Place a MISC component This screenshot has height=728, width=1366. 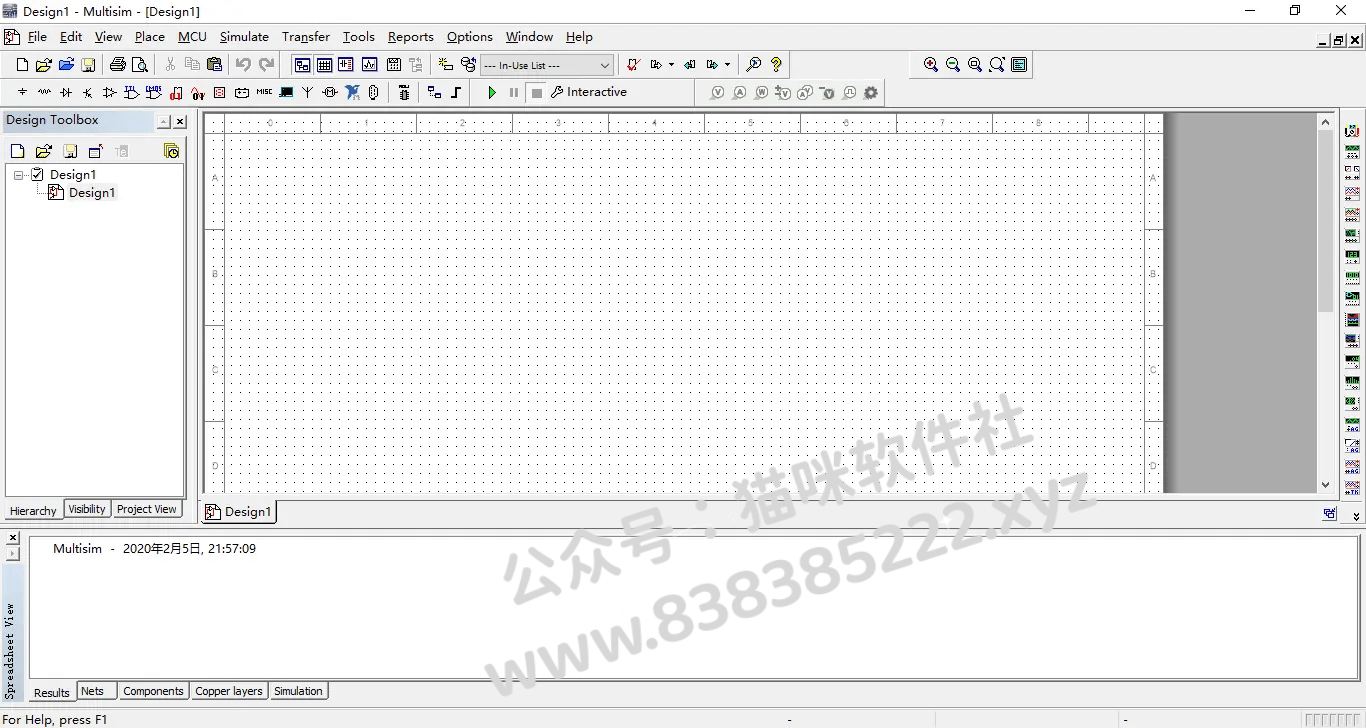pyautogui.click(x=264, y=92)
